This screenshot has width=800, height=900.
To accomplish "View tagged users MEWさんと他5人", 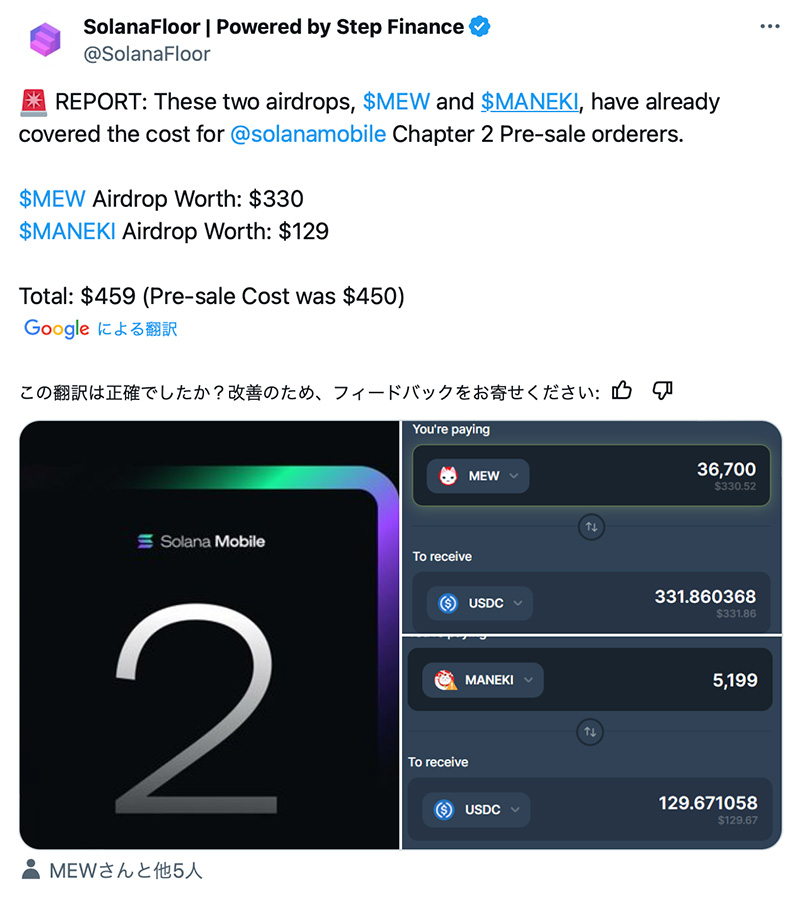I will [126, 870].
